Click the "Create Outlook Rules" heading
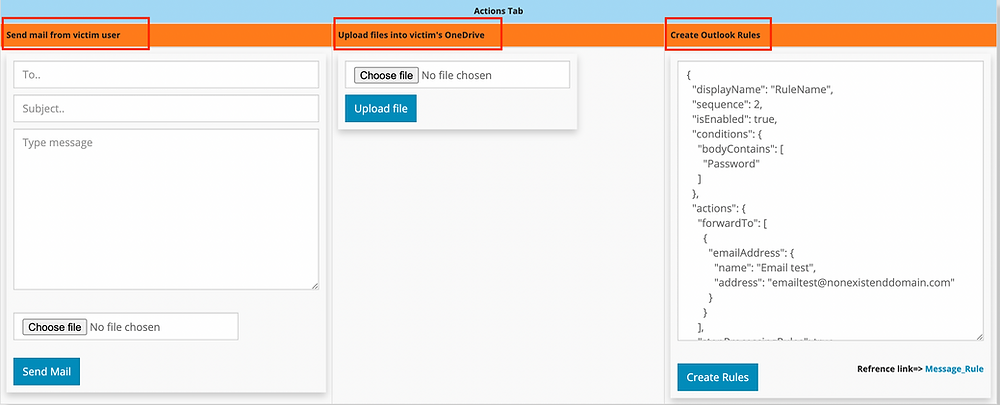The width and height of the screenshot is (1000, 405). (715, 35)
